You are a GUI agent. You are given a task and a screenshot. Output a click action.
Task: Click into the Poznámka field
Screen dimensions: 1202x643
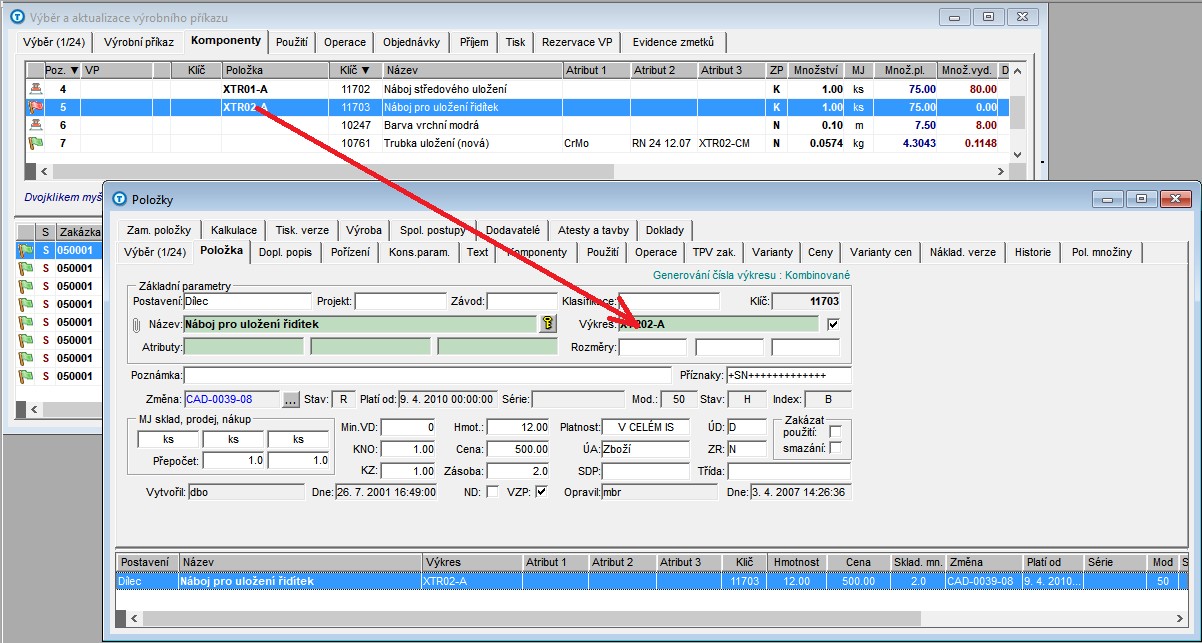(x=428, y=375)
